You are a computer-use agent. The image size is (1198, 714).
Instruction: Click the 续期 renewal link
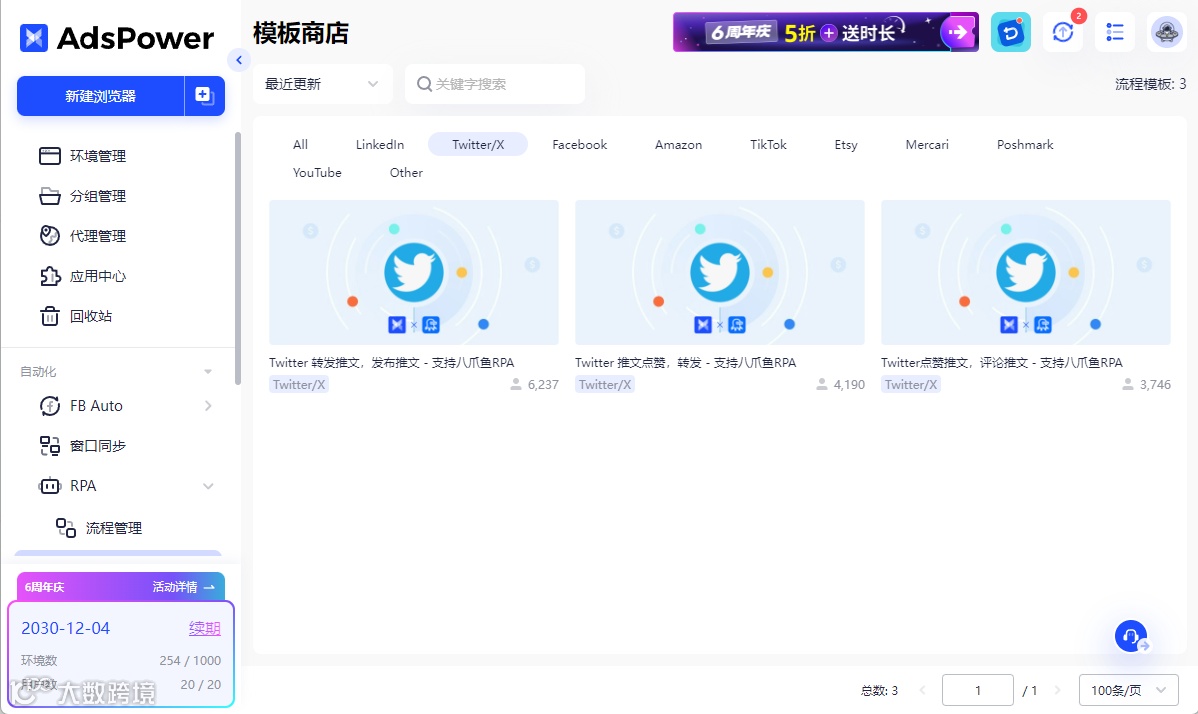[x=205, y=628]
